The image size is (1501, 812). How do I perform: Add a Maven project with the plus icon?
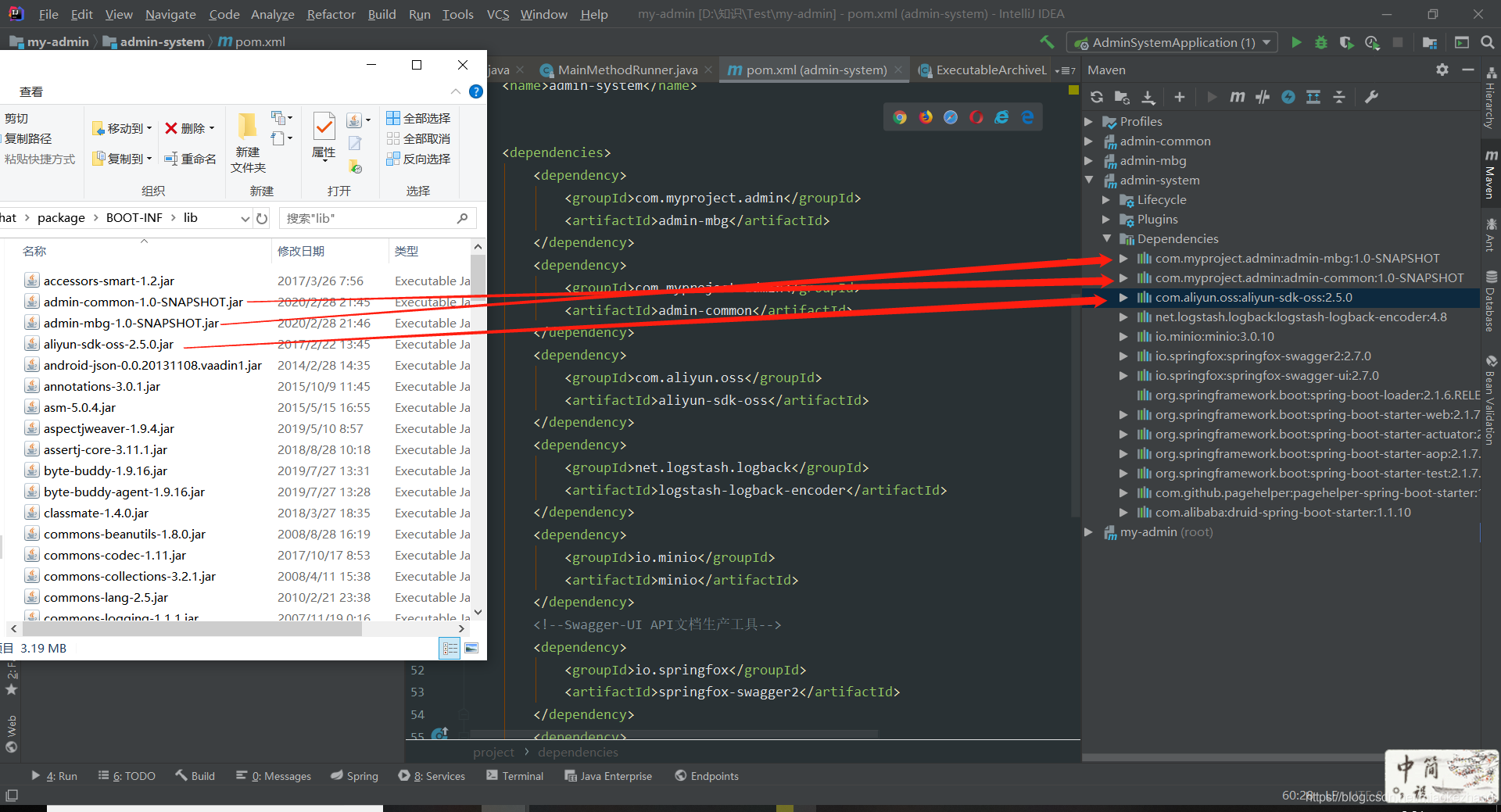pos(1180,97)
